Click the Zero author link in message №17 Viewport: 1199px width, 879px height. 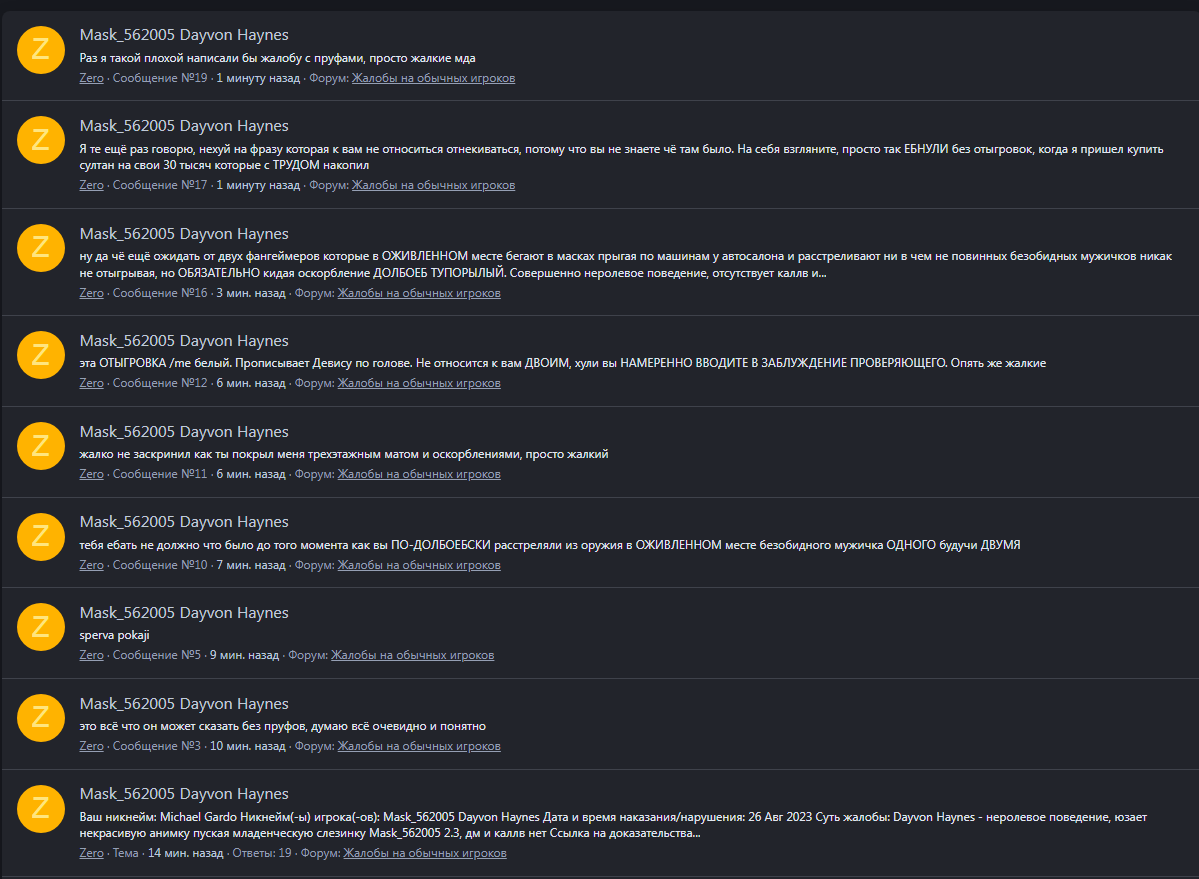click(91, 185)
